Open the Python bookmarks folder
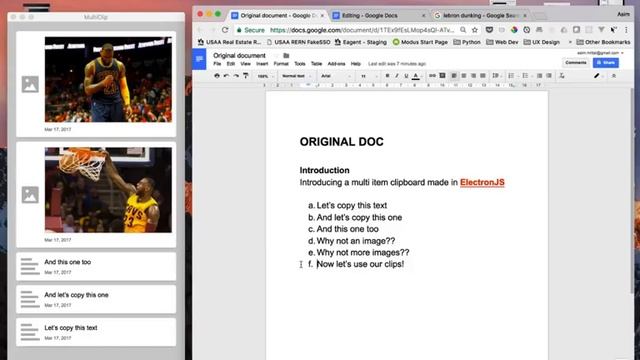Image resolution: width=640 pixels, height=360 pixels. point(467,42)
